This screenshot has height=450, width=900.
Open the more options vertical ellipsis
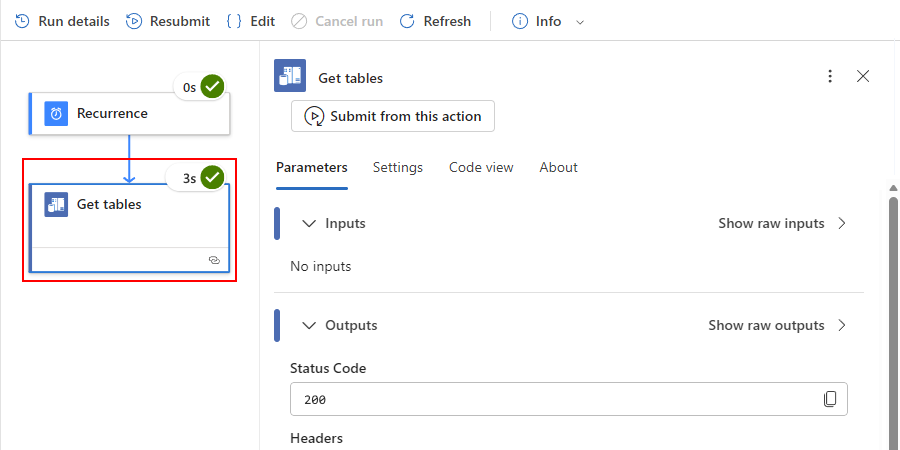[829, 77]
